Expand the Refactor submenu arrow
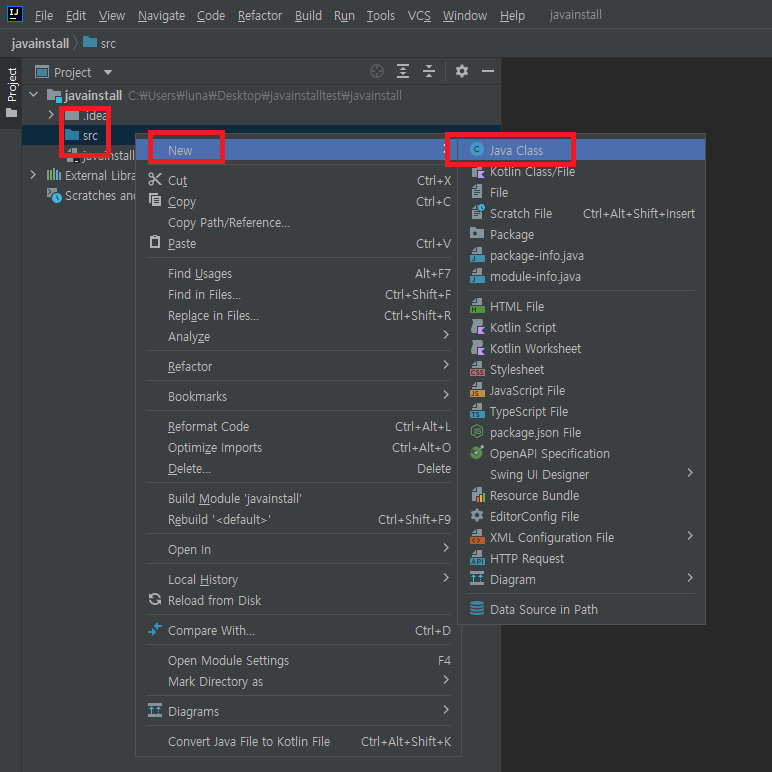Viewport: 772px width, 772px height. 446,365
